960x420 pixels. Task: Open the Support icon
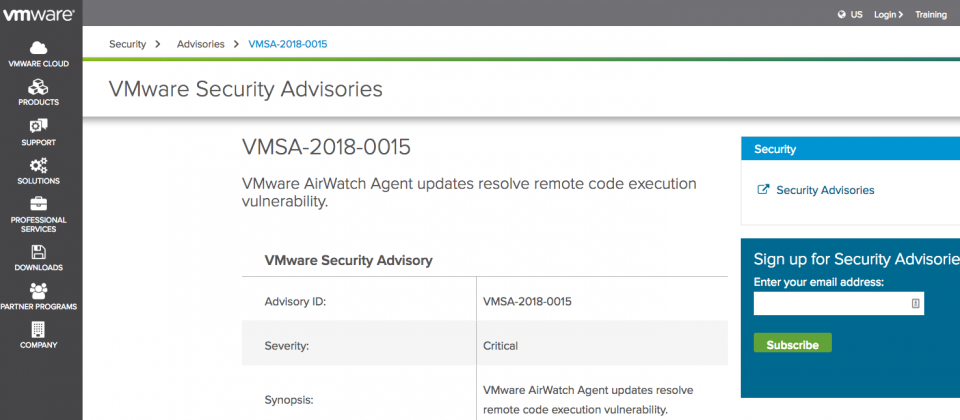[x=39, y=126]
